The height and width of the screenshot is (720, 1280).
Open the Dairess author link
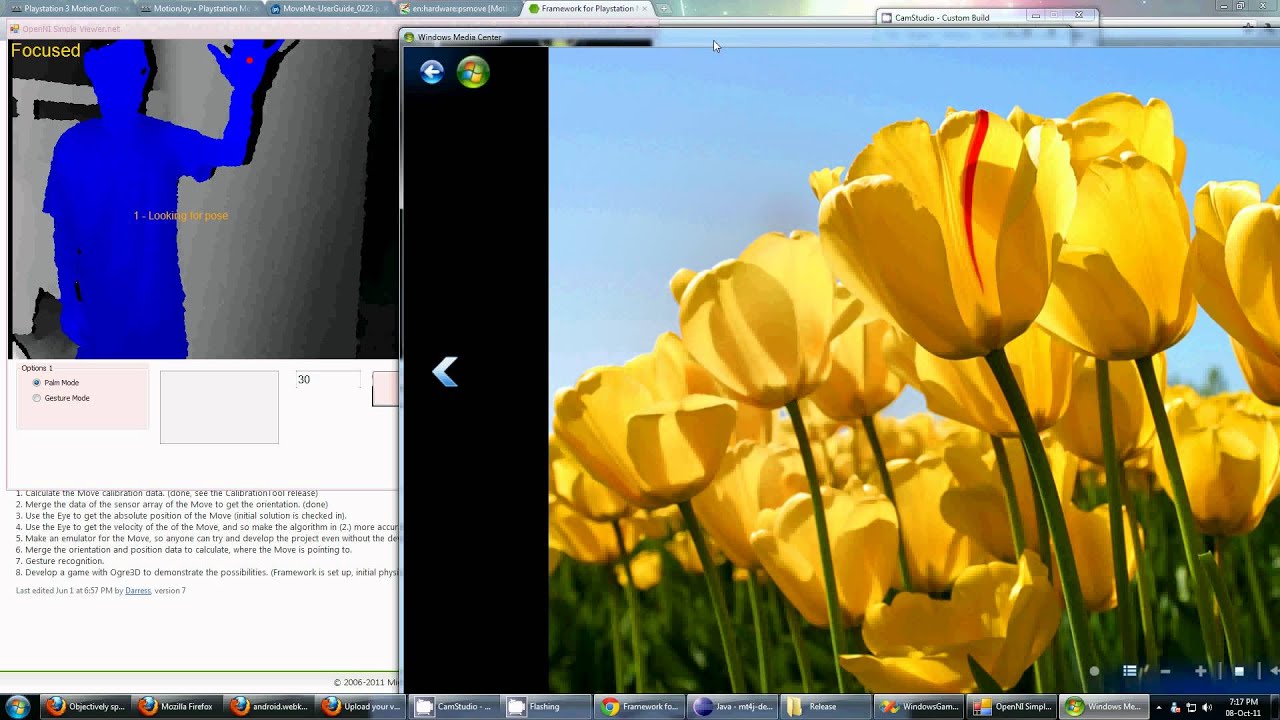138,591
